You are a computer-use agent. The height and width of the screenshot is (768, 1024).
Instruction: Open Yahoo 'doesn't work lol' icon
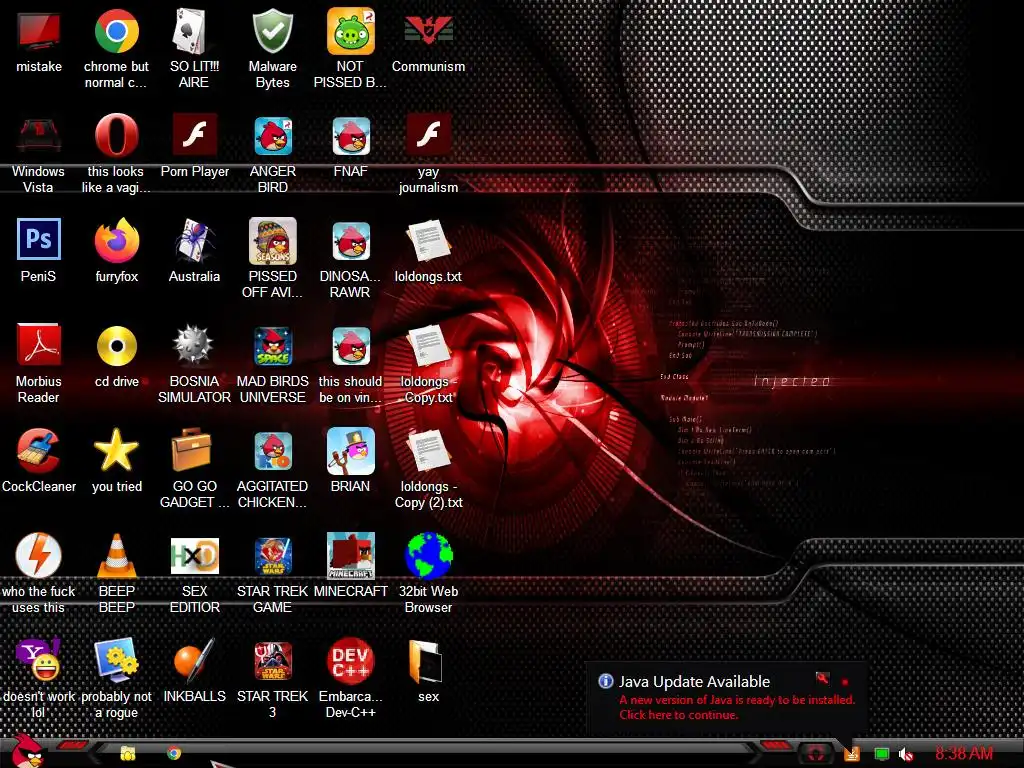click(39, 660)
